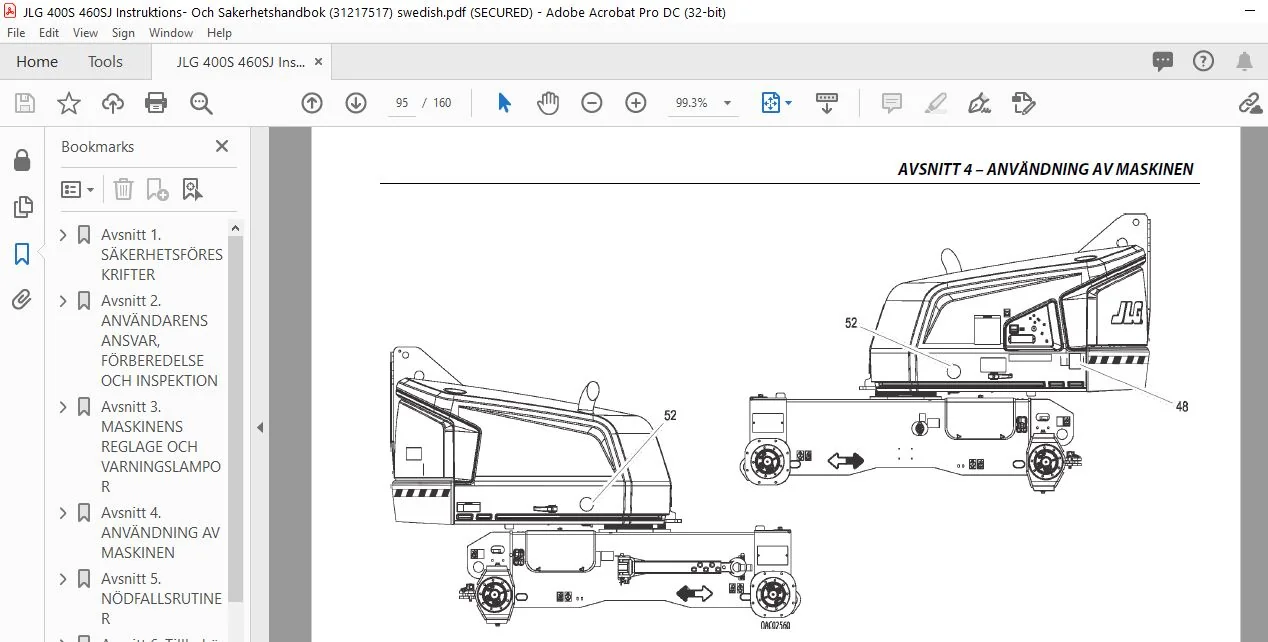Open bookmark Avsnitt 2. ANVÄNDARENS ANSVAR
1268x642 pixels.
(159, 341)
